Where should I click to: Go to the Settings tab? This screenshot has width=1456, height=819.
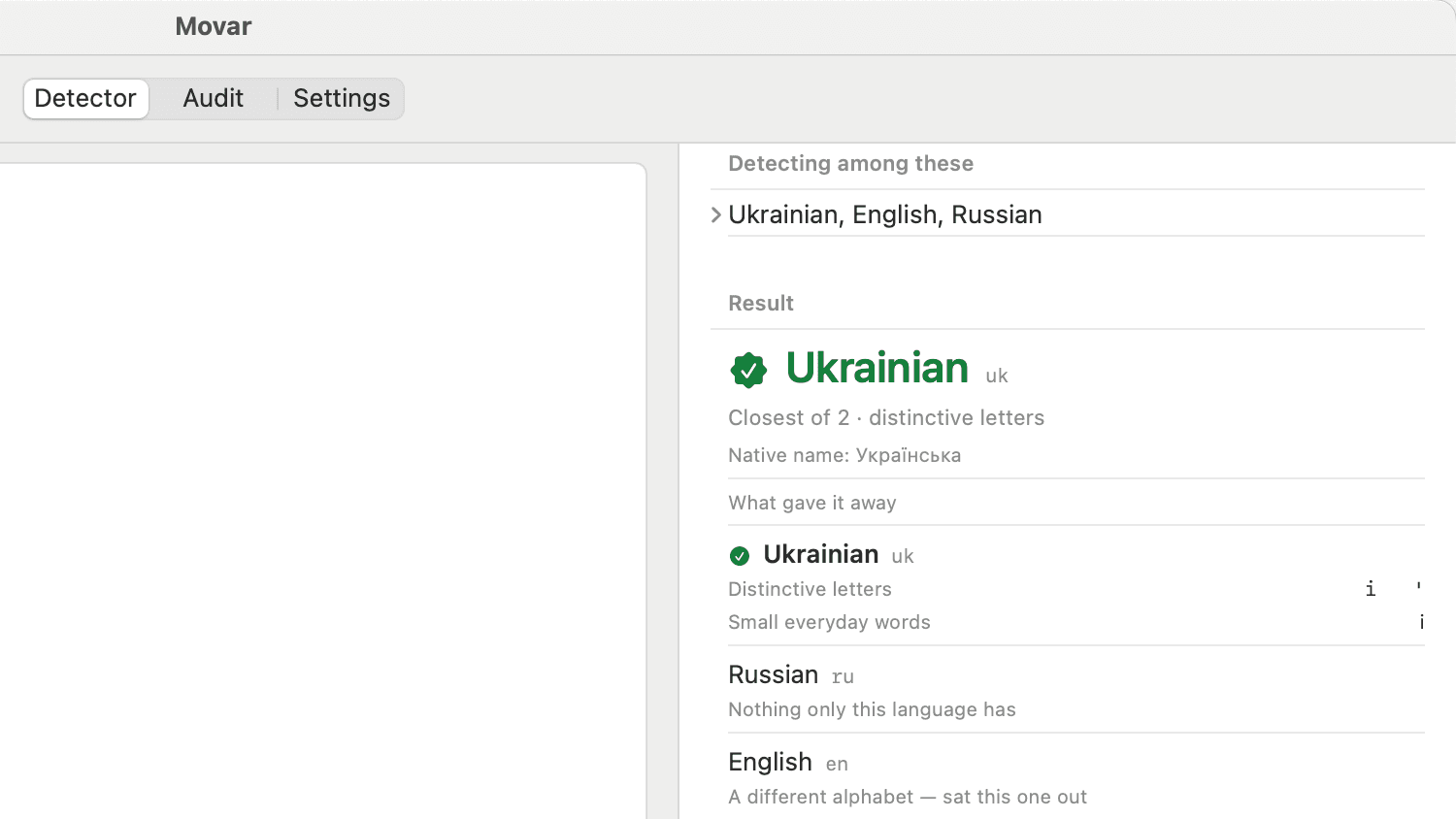342,99
